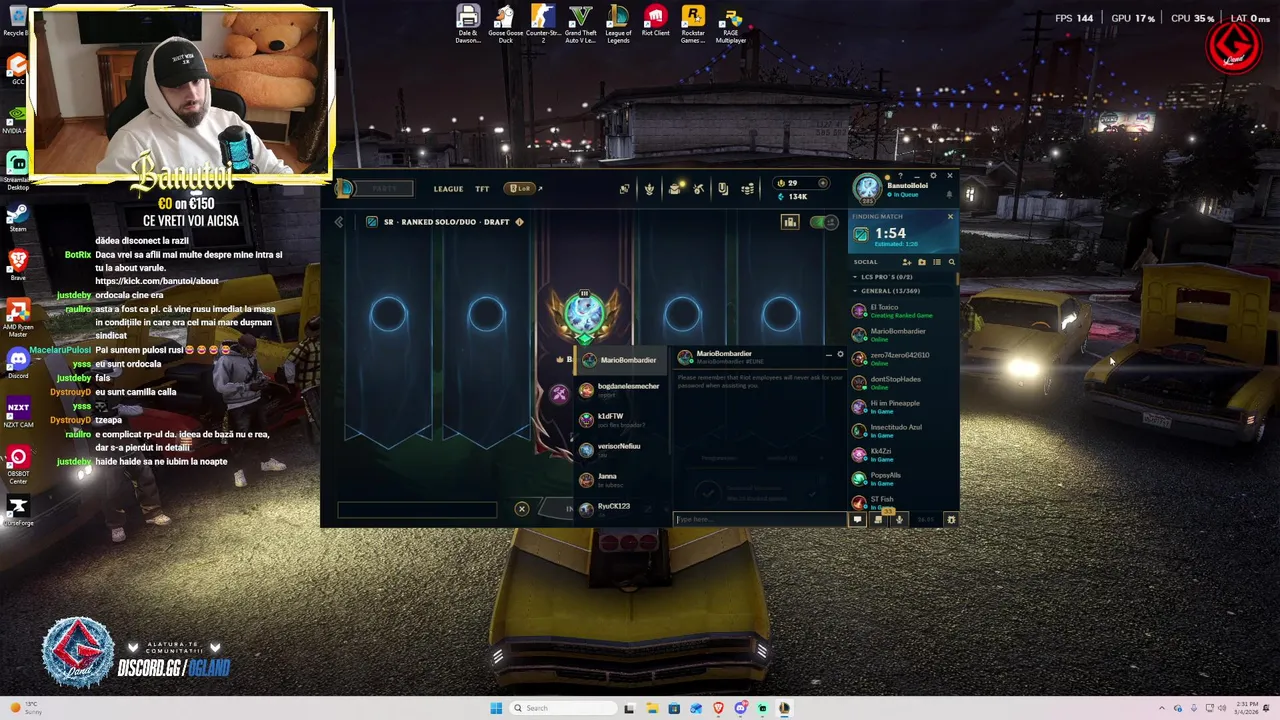Click add friend icon in Social panel
This screenshot has height=720, width=1280.
pyautogui.click(x=907, y=262)
